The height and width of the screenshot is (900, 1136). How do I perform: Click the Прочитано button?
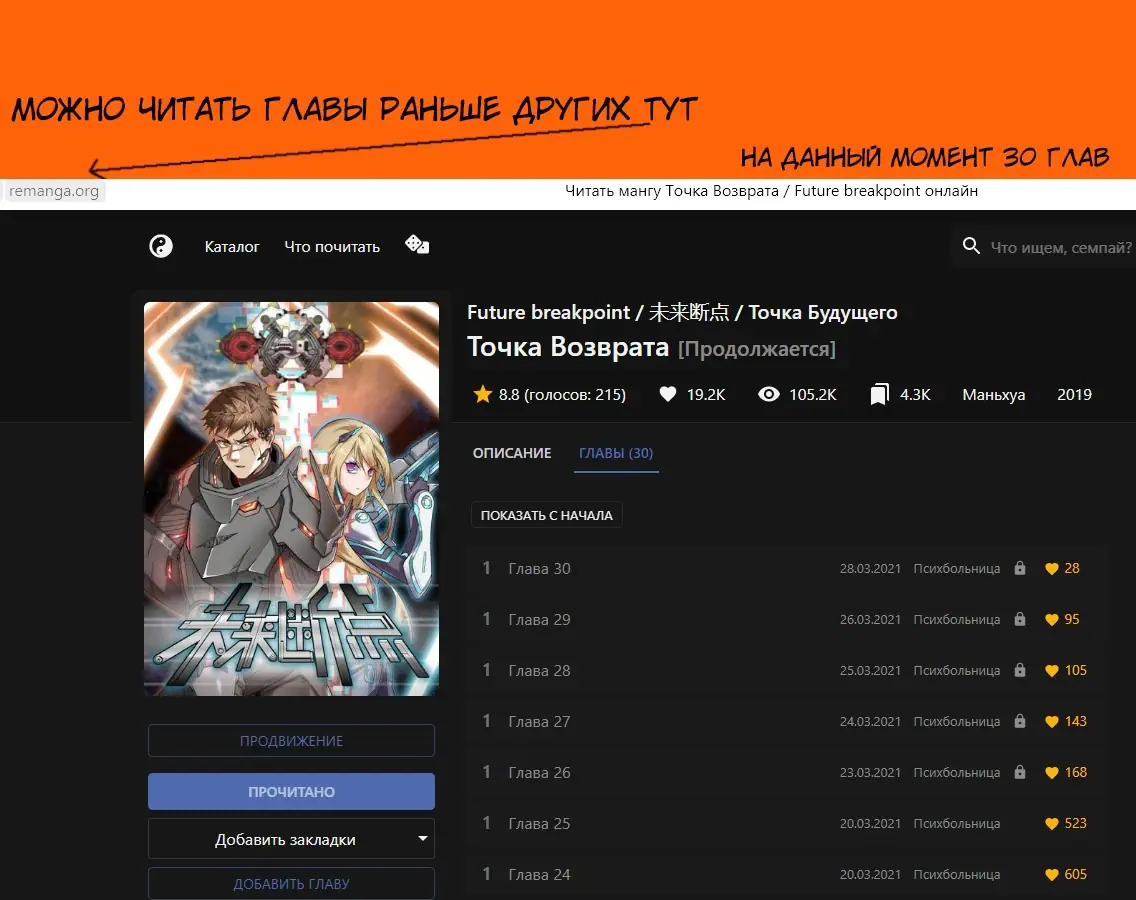291,791
